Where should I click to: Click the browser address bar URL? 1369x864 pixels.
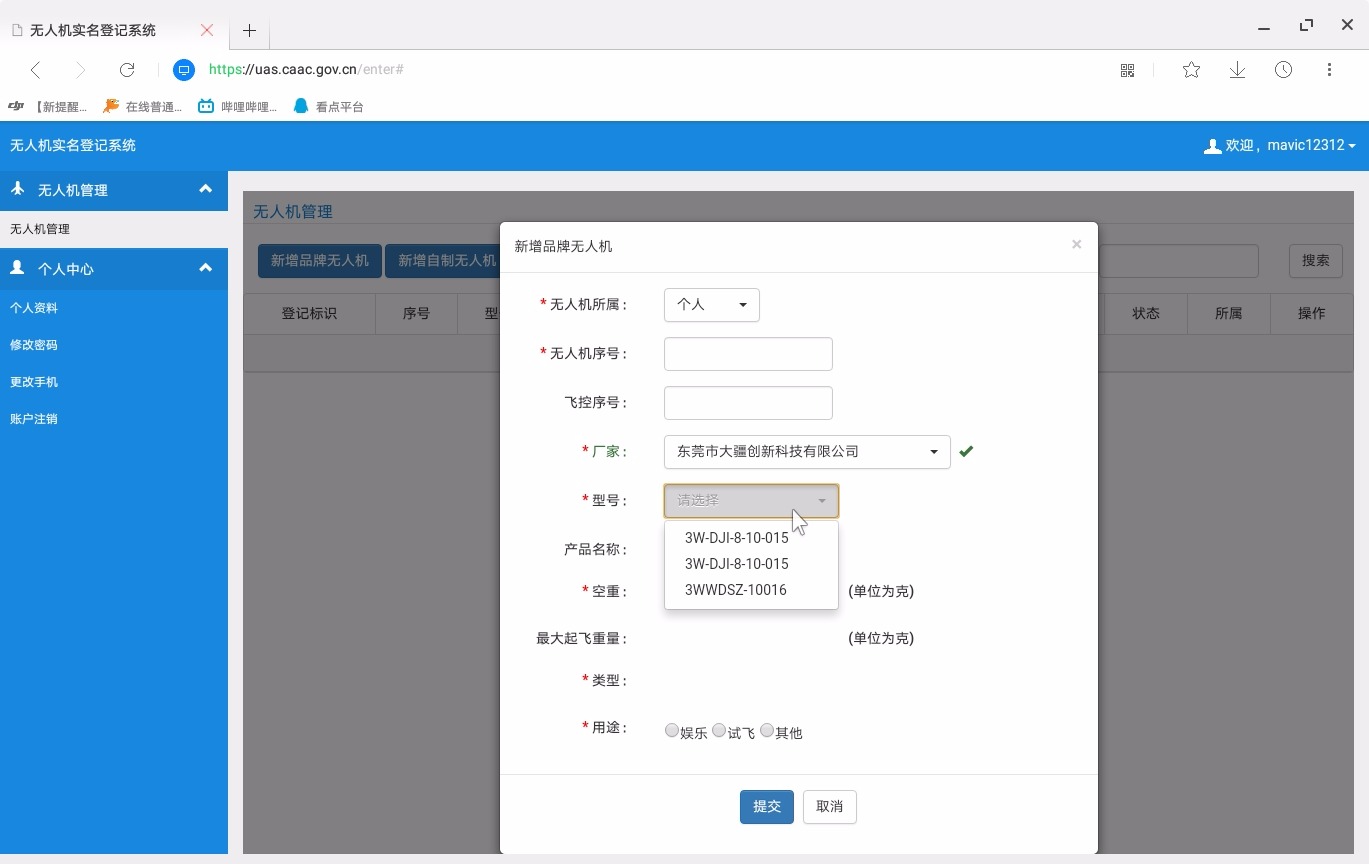(306, 70)
